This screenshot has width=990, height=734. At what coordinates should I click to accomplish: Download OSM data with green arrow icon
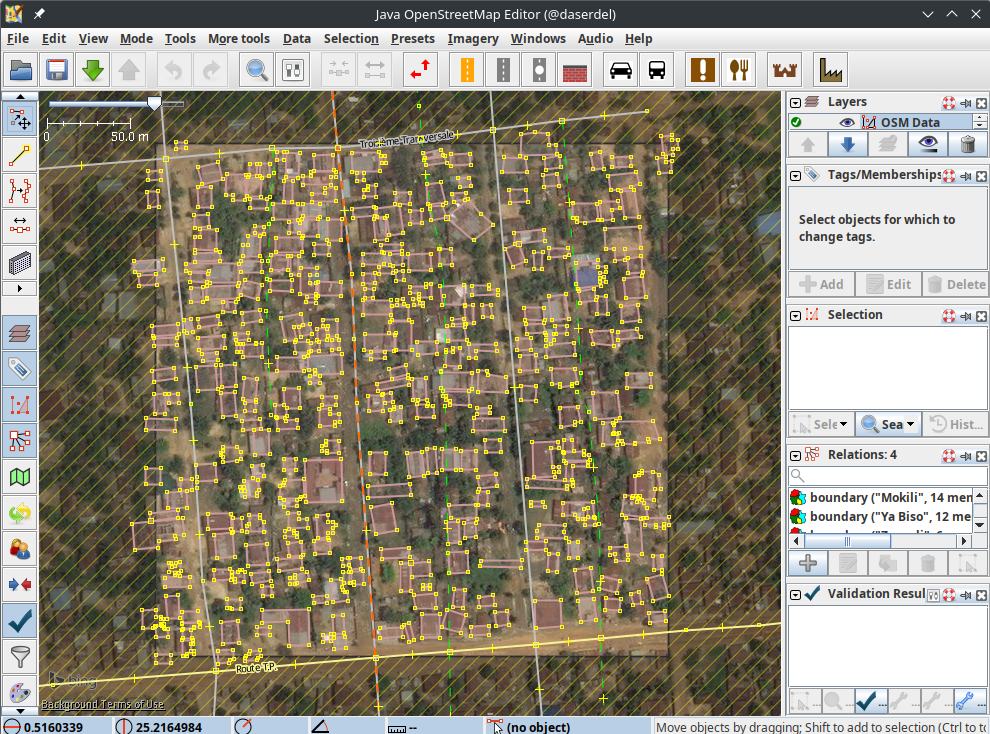pos(93,69)
